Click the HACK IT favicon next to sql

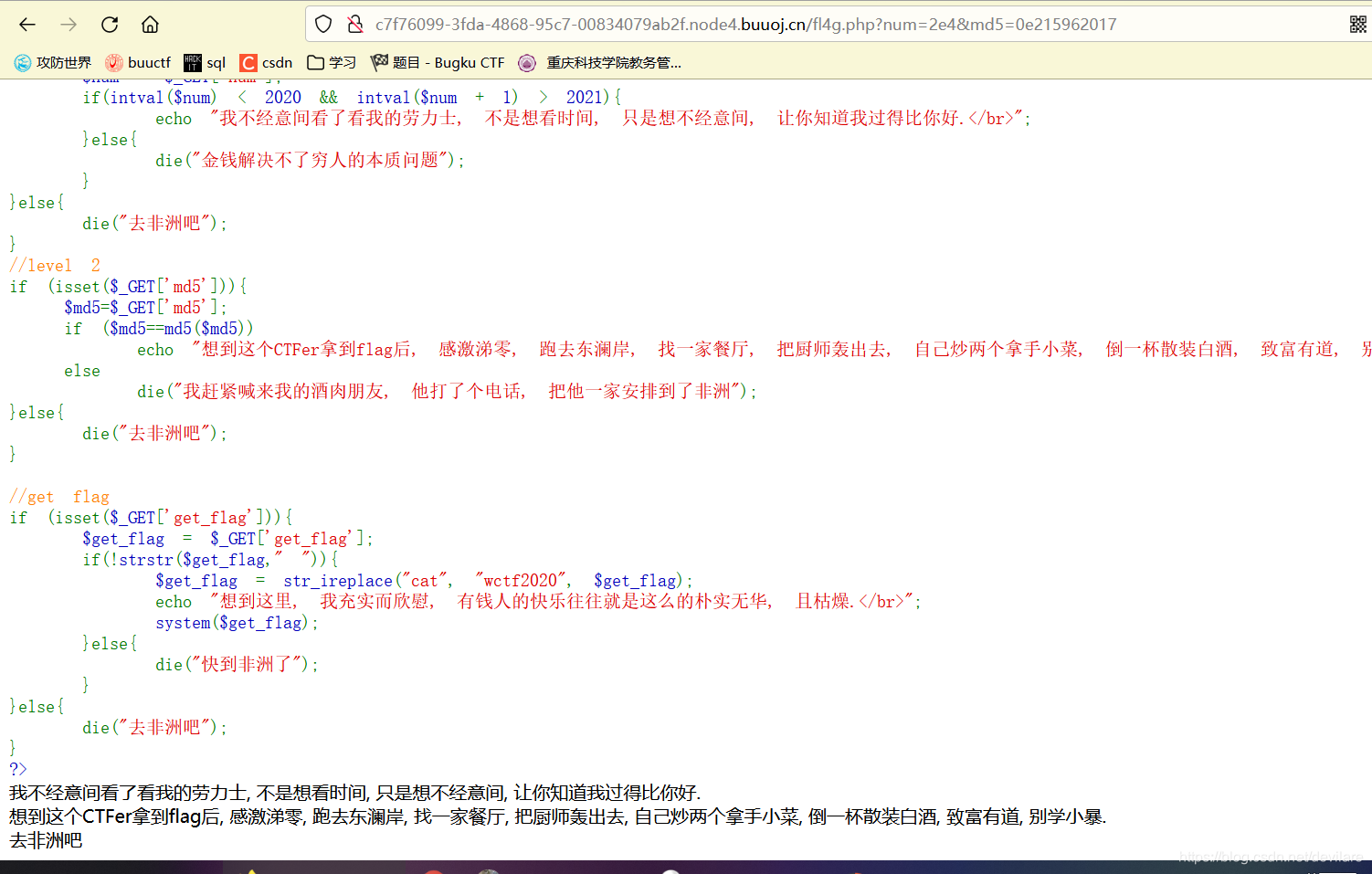point(193,62)
